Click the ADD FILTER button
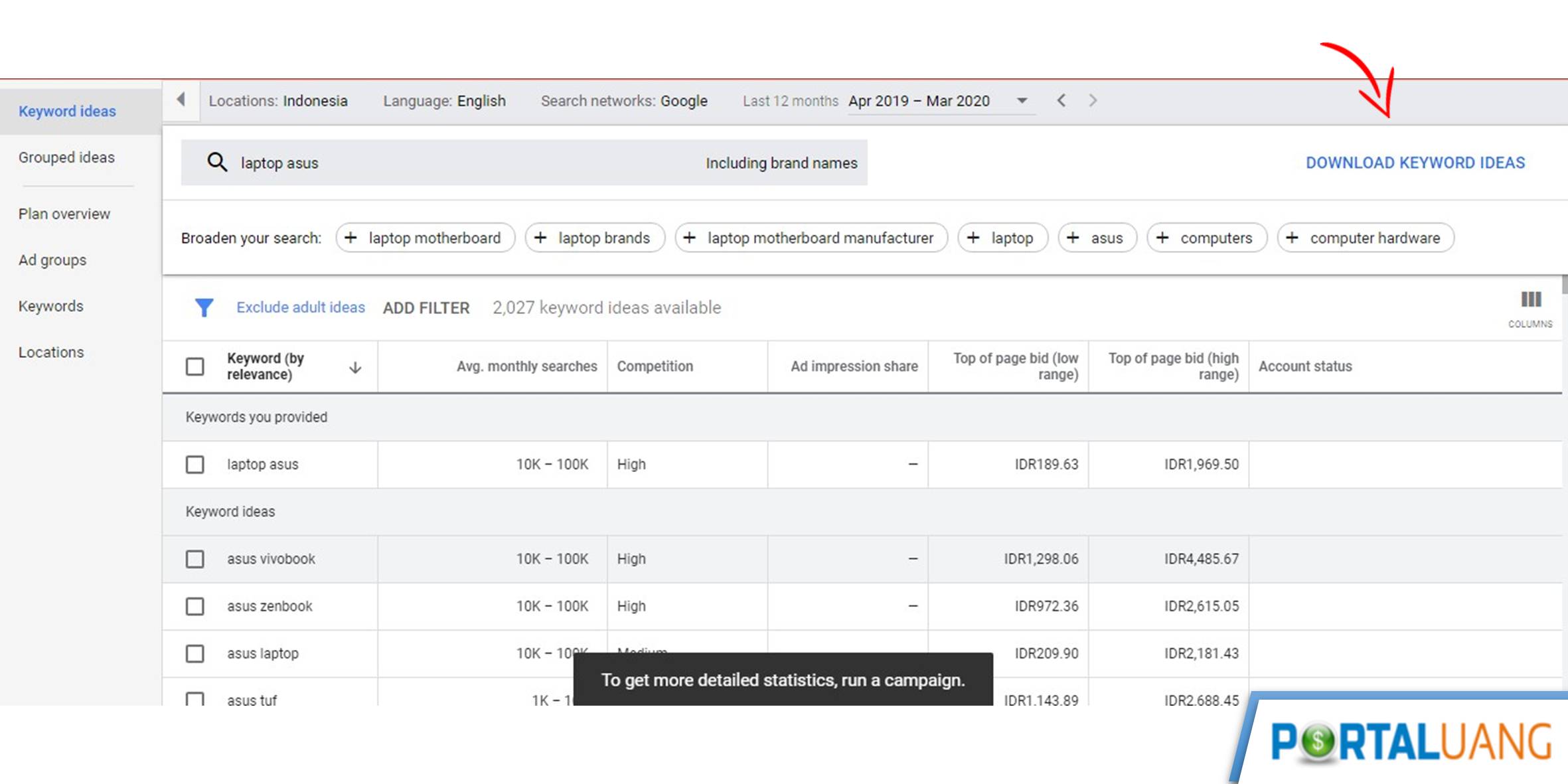1568x784 pixels. click(x=426, y=308)
